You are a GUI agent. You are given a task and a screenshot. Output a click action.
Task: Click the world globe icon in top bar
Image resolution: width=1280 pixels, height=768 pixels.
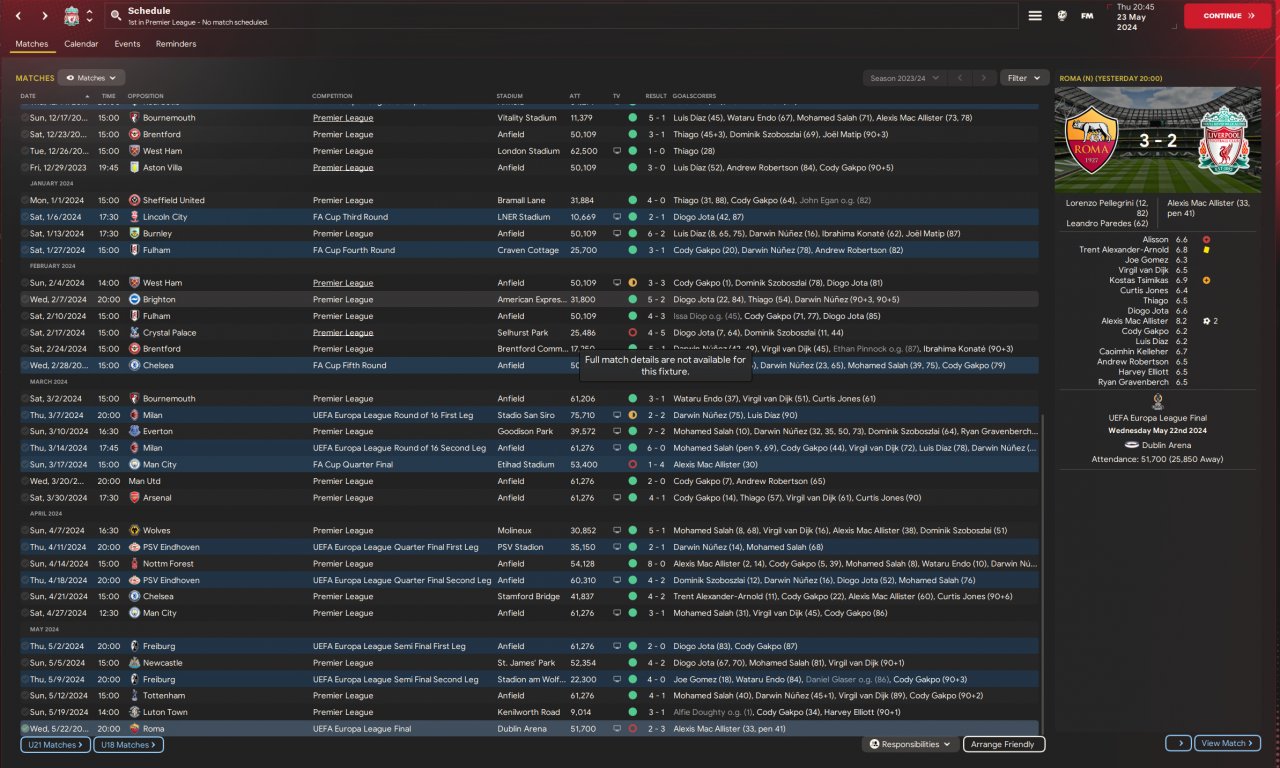[1061, 16]
